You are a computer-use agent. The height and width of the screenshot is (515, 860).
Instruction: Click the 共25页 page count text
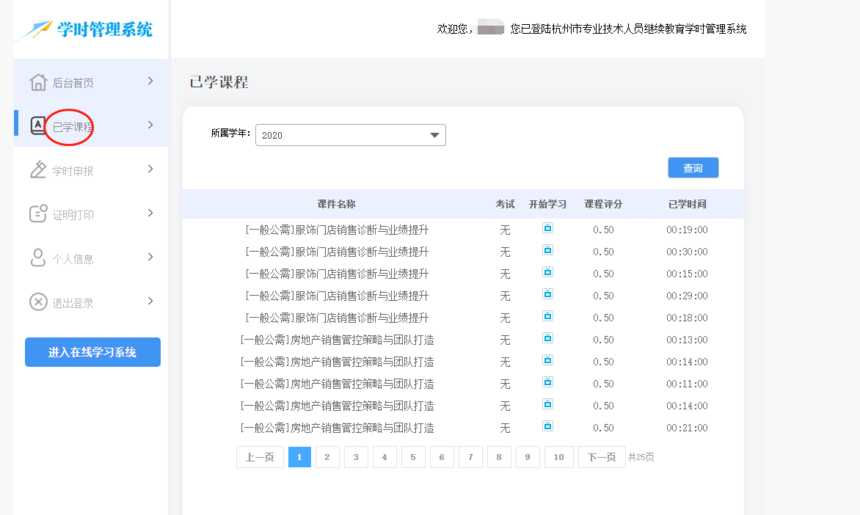point(641,457)
